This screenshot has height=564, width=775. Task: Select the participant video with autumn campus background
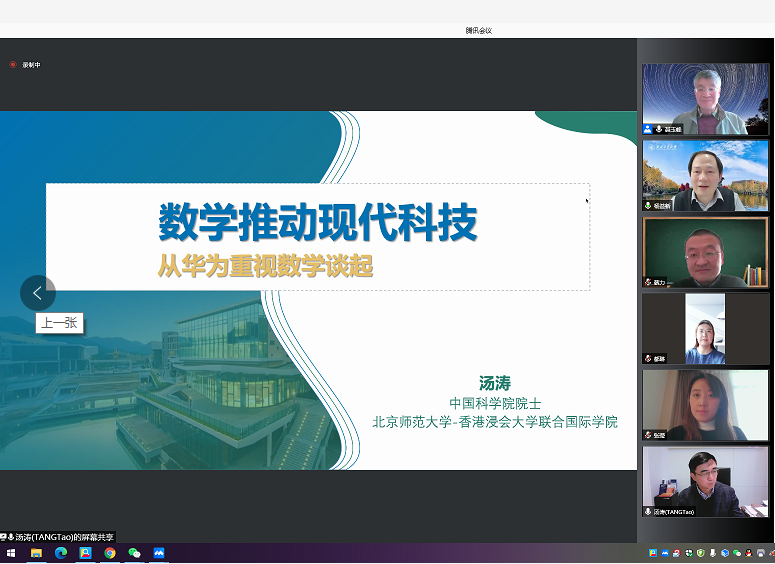(705, 175)
